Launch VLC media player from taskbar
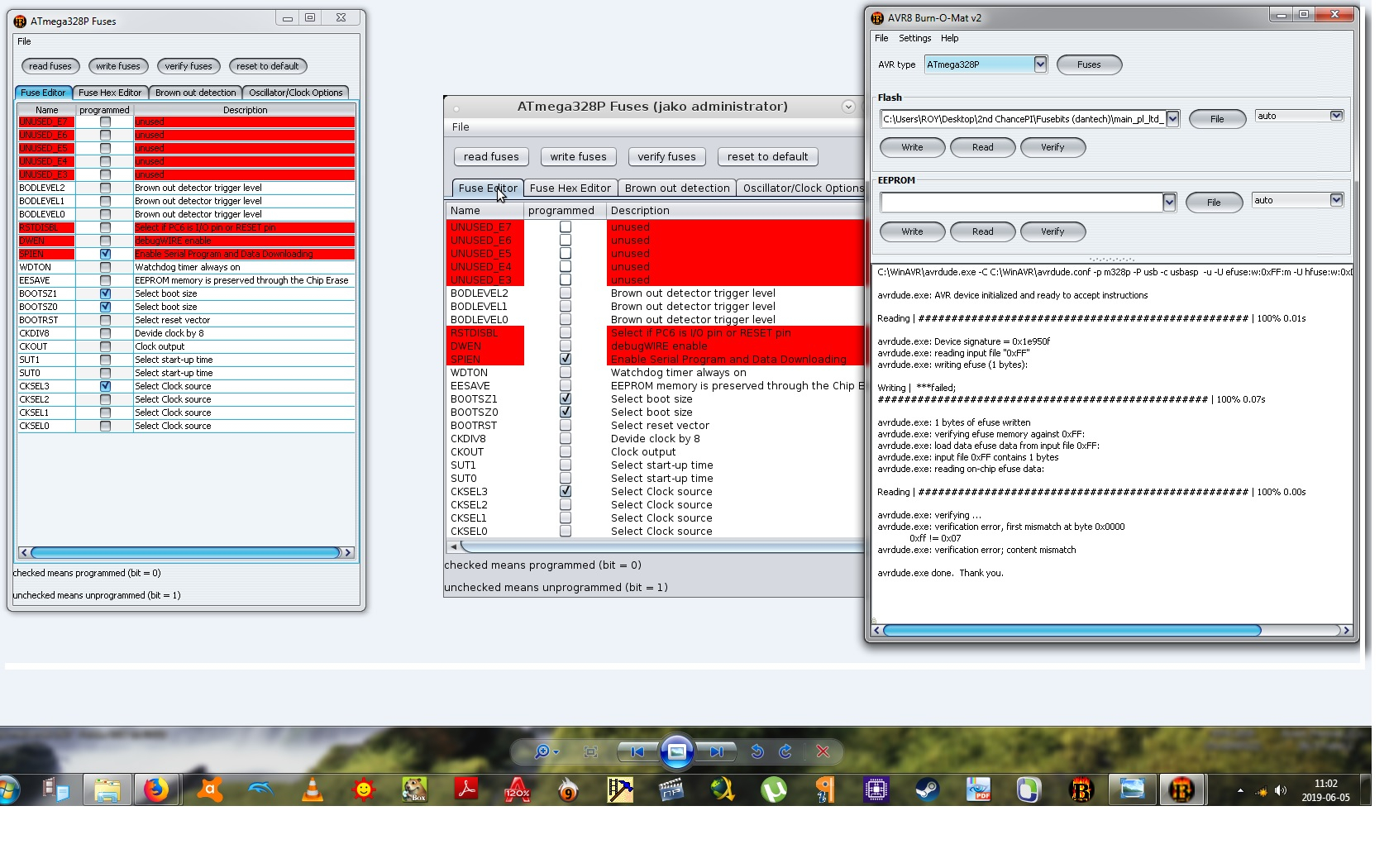The width and height of the screenshot is (1389, 868). point(313,790)
